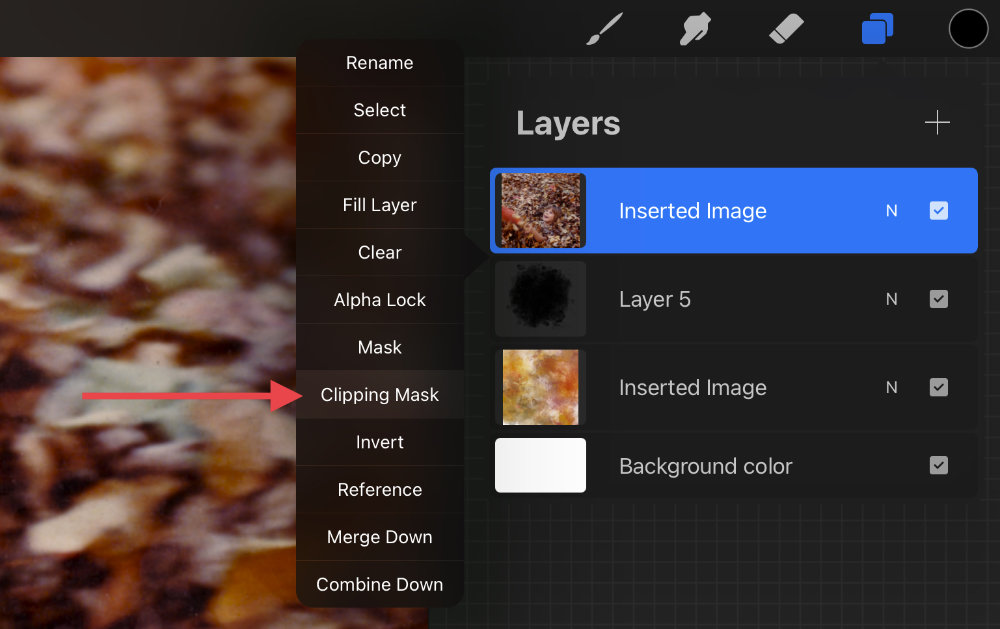Image resolution: width=1000 pixels, height=629 pixels.
Task: Tap the watercolor texture layer thumbnail
Action: coord(541,387)
